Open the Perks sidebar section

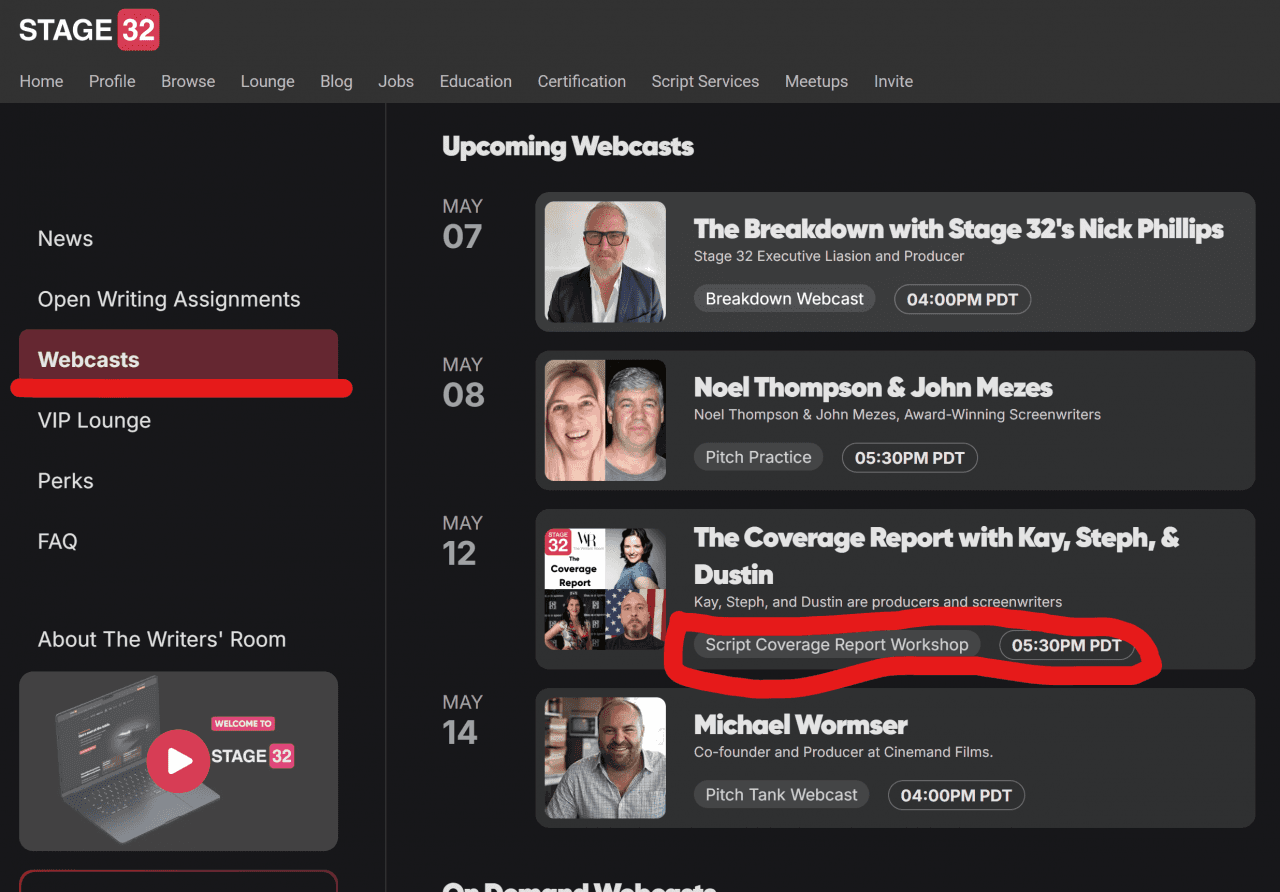(65, 481)
